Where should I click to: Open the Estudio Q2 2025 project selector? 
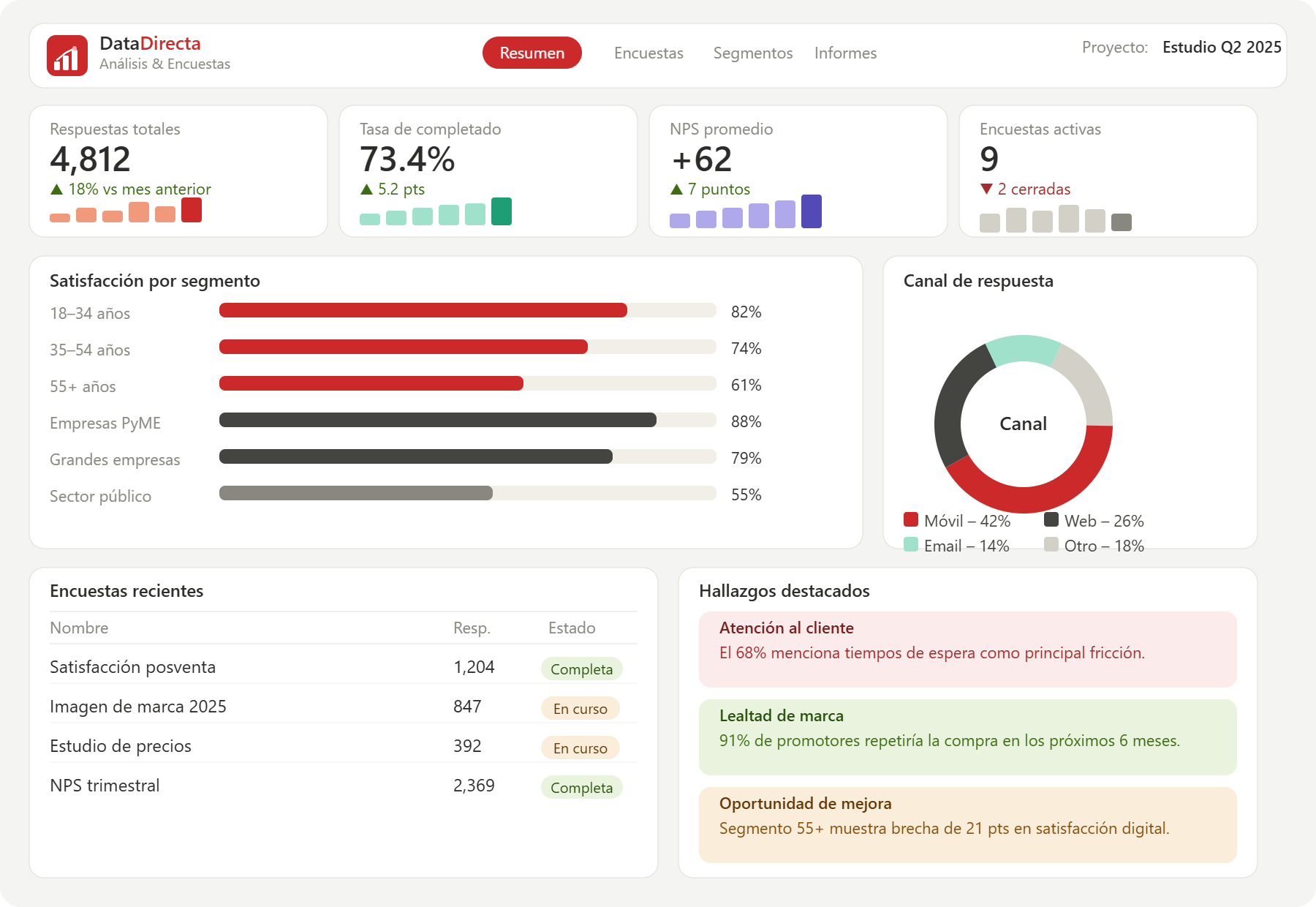(1222, 47)
